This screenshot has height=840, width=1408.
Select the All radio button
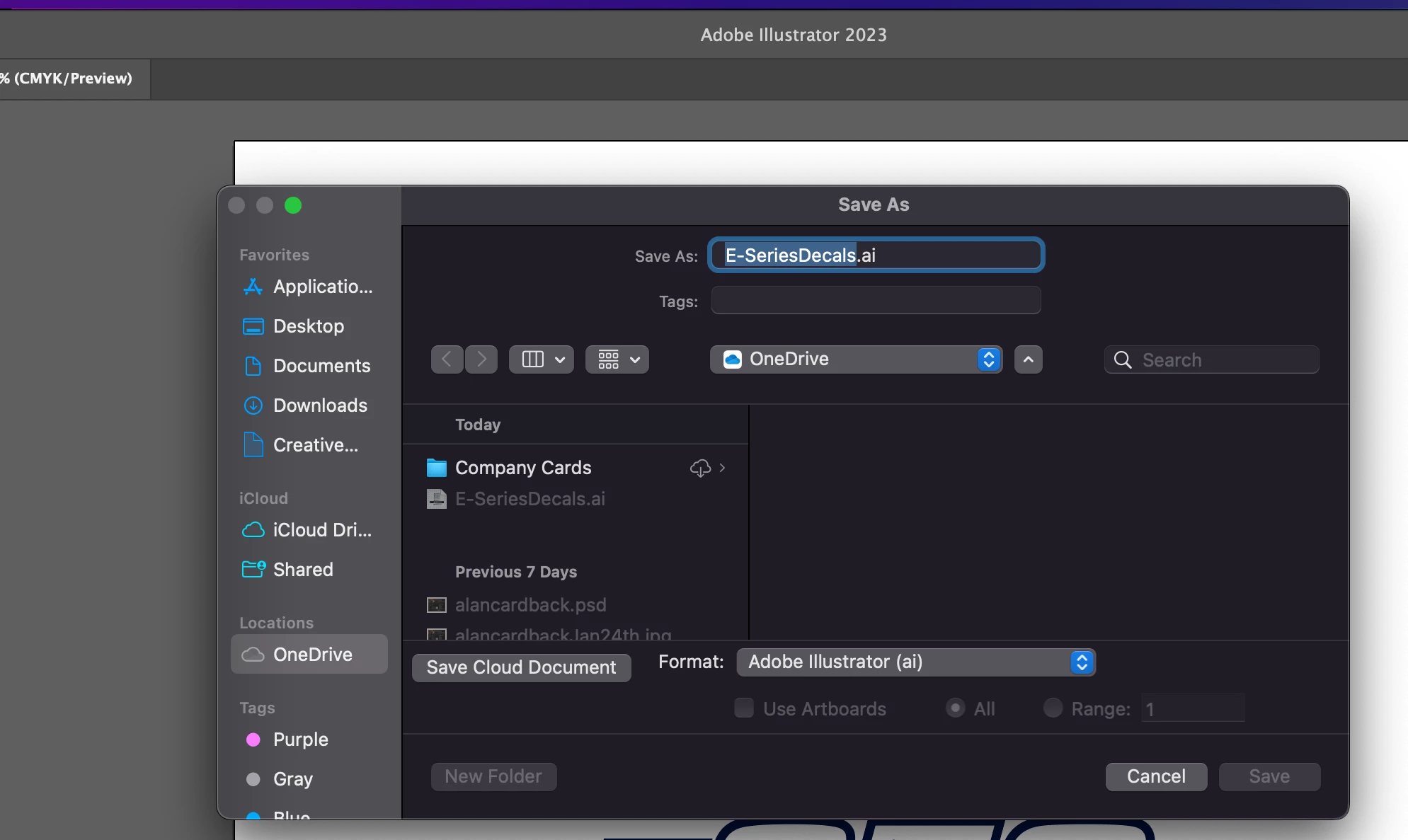[955, 708]
